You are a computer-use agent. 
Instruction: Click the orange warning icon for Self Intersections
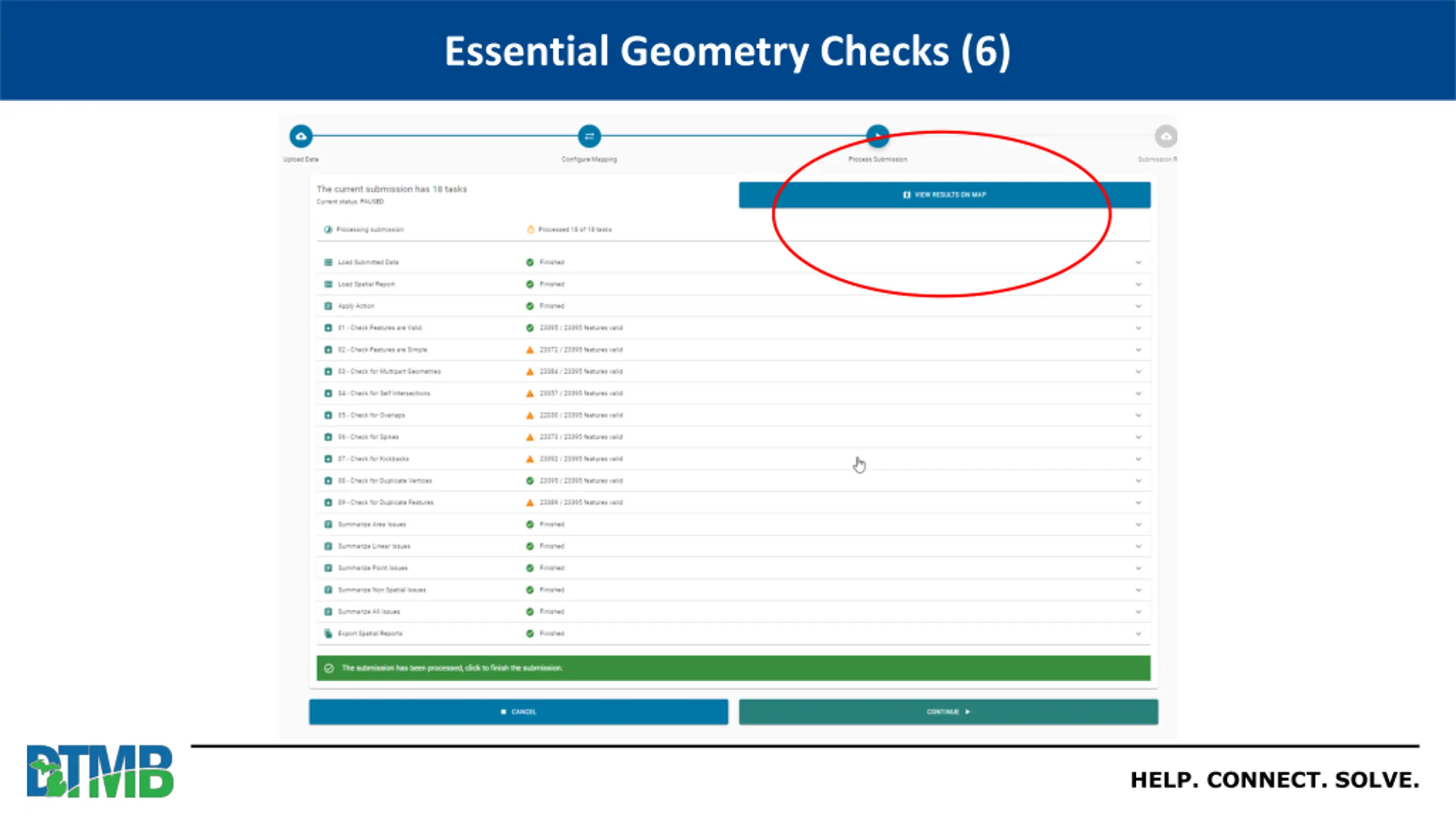pos(530,393)
